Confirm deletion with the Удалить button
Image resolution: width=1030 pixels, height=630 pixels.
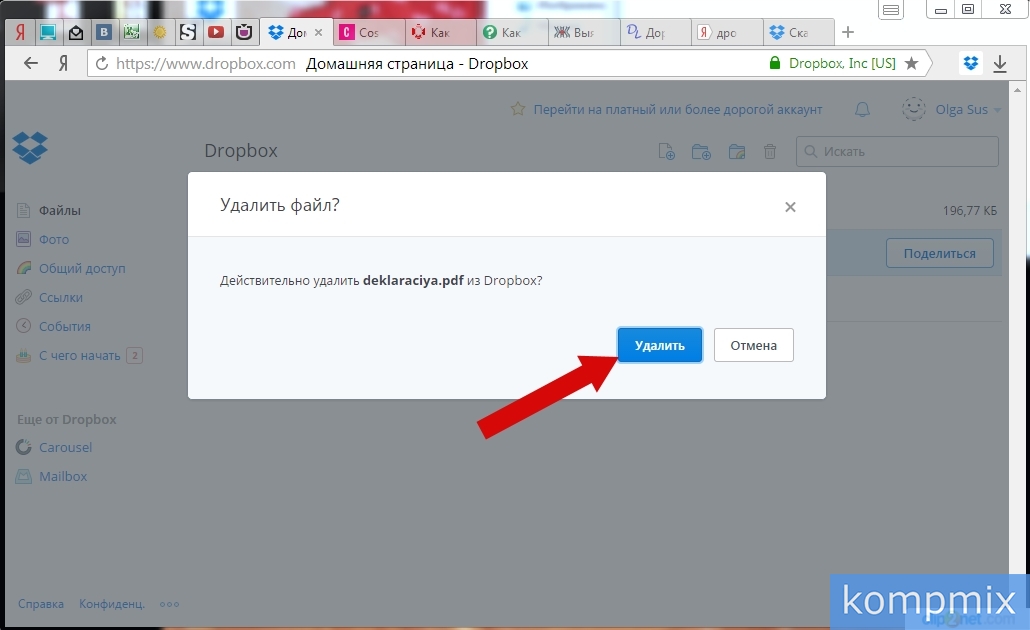(660, 345)
